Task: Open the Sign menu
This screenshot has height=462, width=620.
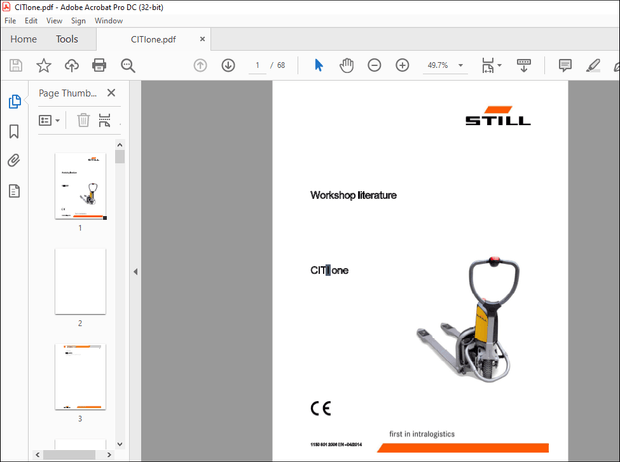Action: click(78, 21)
